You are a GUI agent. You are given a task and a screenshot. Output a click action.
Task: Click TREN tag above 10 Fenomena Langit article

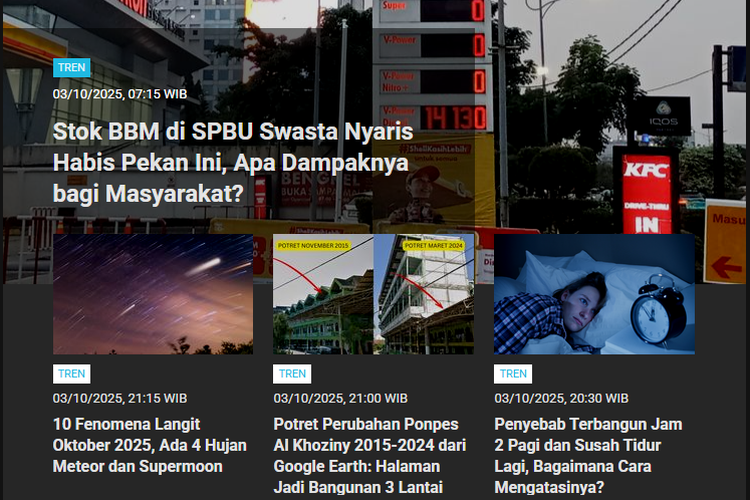coord(72,374)
